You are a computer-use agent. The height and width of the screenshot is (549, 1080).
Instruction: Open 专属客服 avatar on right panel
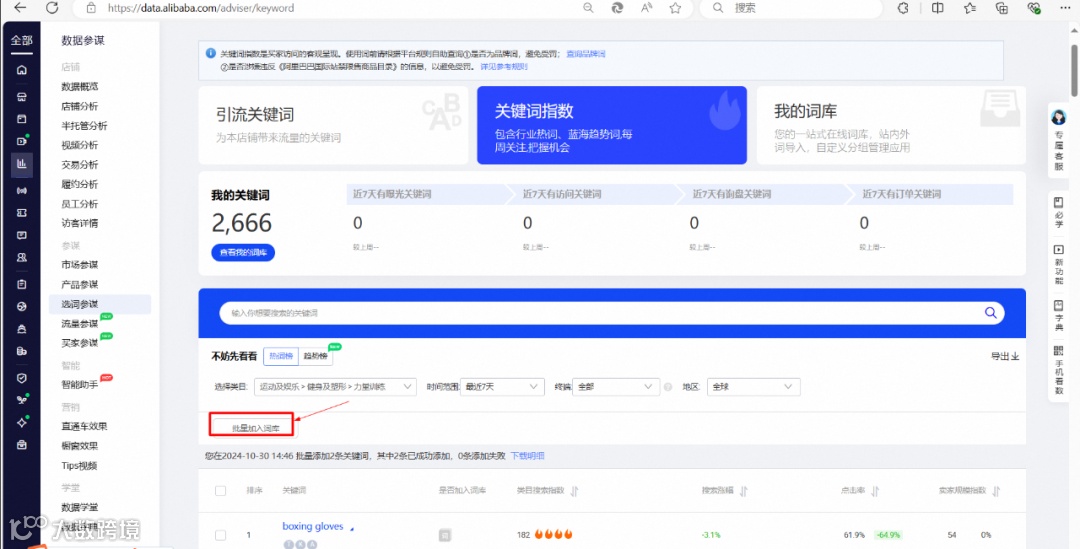tap(1059, 117)
